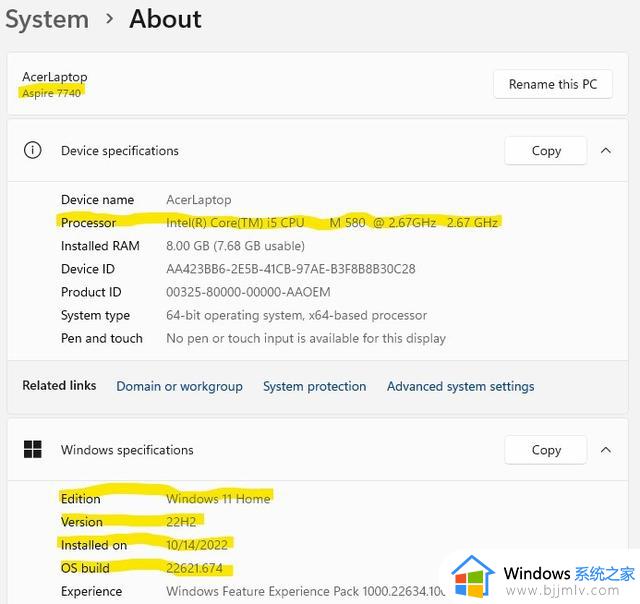The height and width of the screenshot is (604, 640).
Task: Select the Intel Core i5 M 580 processor value
Action: pos(332,222)
